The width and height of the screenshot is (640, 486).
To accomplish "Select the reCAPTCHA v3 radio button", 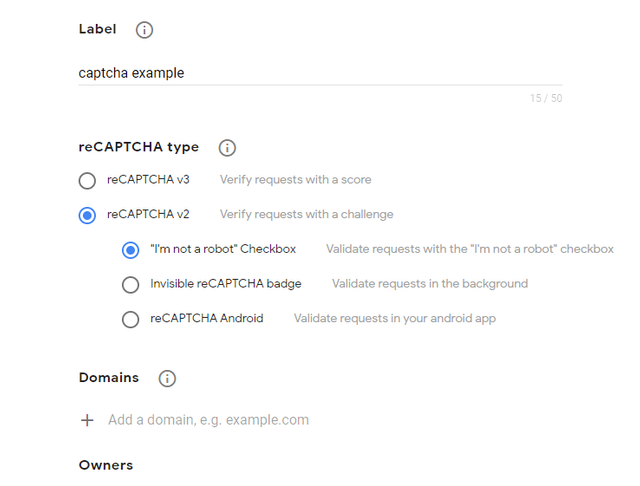I will (87, 180).
